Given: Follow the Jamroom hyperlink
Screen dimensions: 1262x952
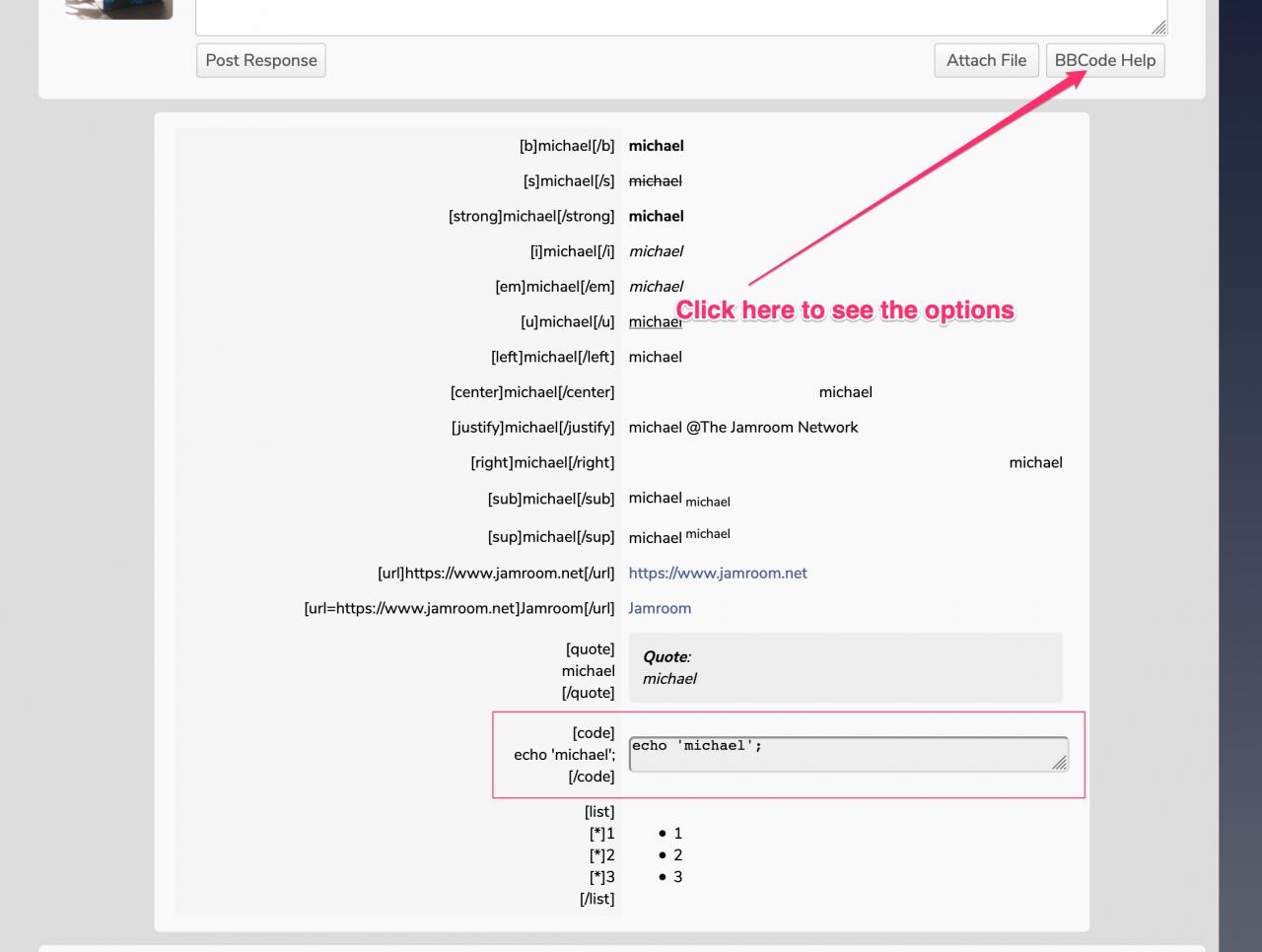Looking at the screenshot, I should (x=660, y=608).
